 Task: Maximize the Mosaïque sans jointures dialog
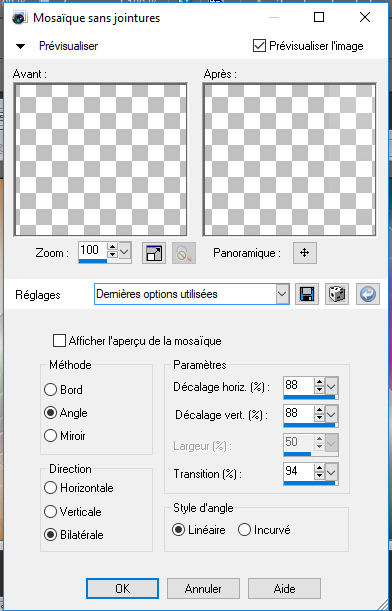click(x=319, y=17)
